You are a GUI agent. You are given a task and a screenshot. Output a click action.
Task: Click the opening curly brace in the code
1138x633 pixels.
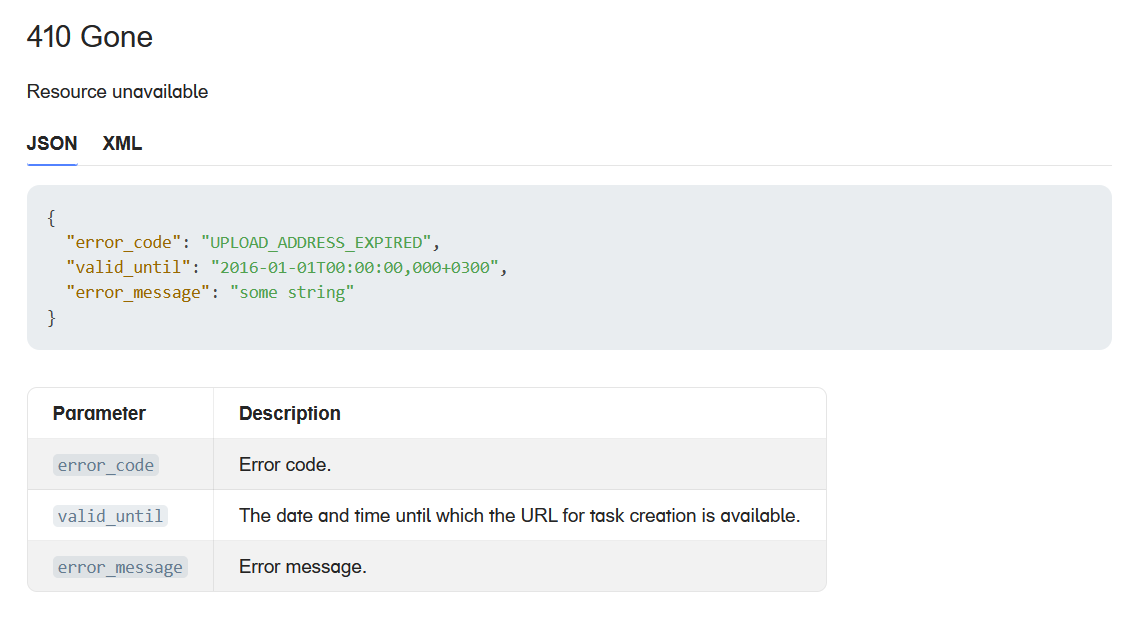[51, 218]
